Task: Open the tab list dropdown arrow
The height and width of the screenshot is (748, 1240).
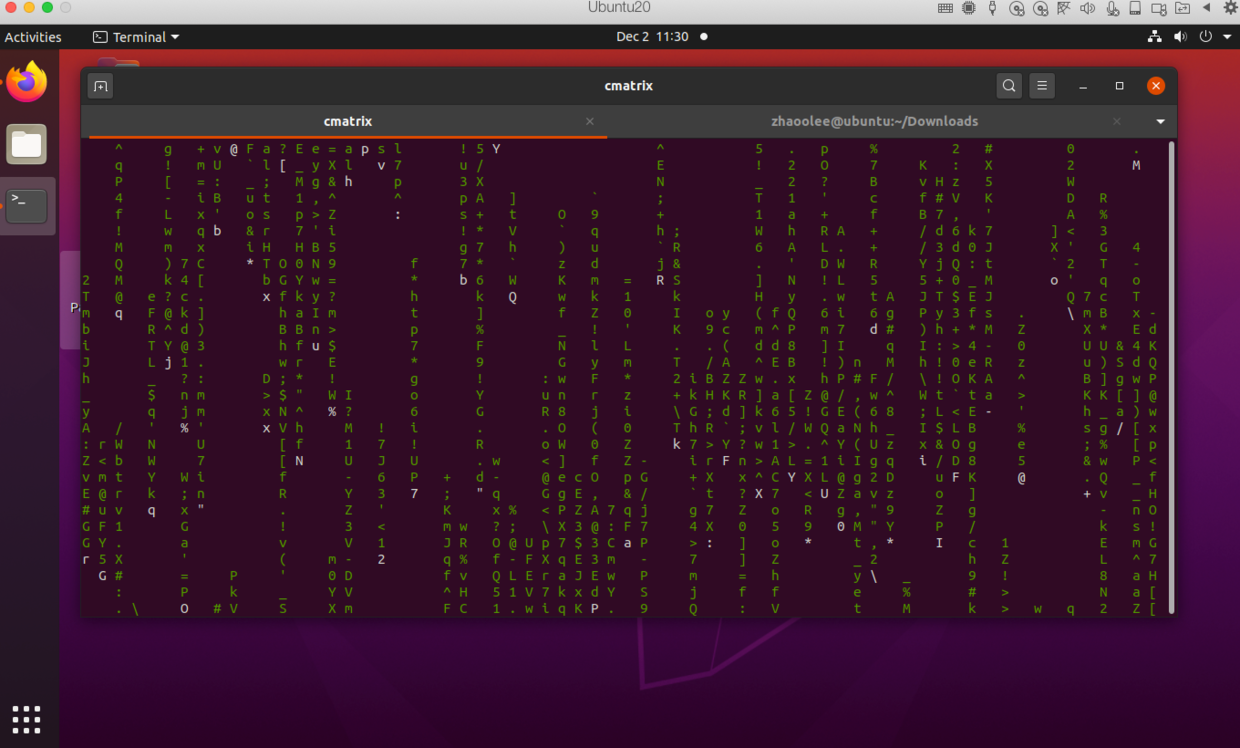Action: coord(1160,121)
